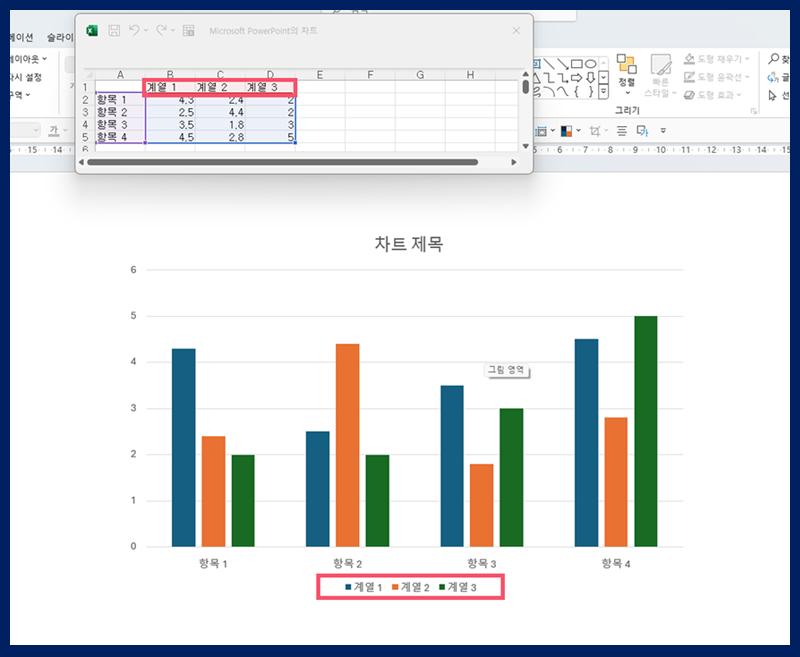This screenshot has height=657, width=800.
Task: Click cell 계열 3 in data sheet
Action: click(x=270, y=87)
